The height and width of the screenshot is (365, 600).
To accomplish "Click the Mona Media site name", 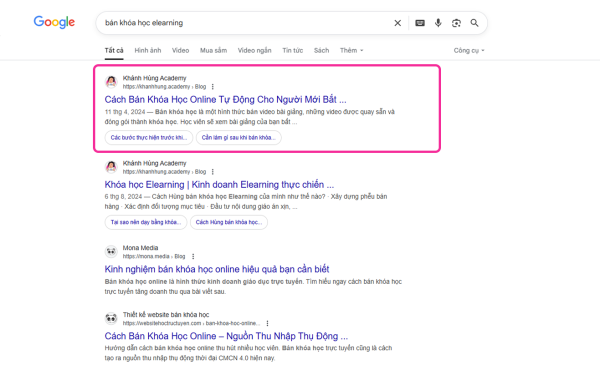I will click(x=140, y=248).
